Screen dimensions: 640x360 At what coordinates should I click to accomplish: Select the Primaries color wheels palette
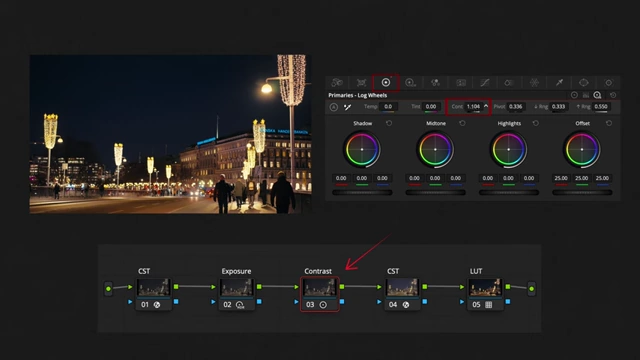386,83
